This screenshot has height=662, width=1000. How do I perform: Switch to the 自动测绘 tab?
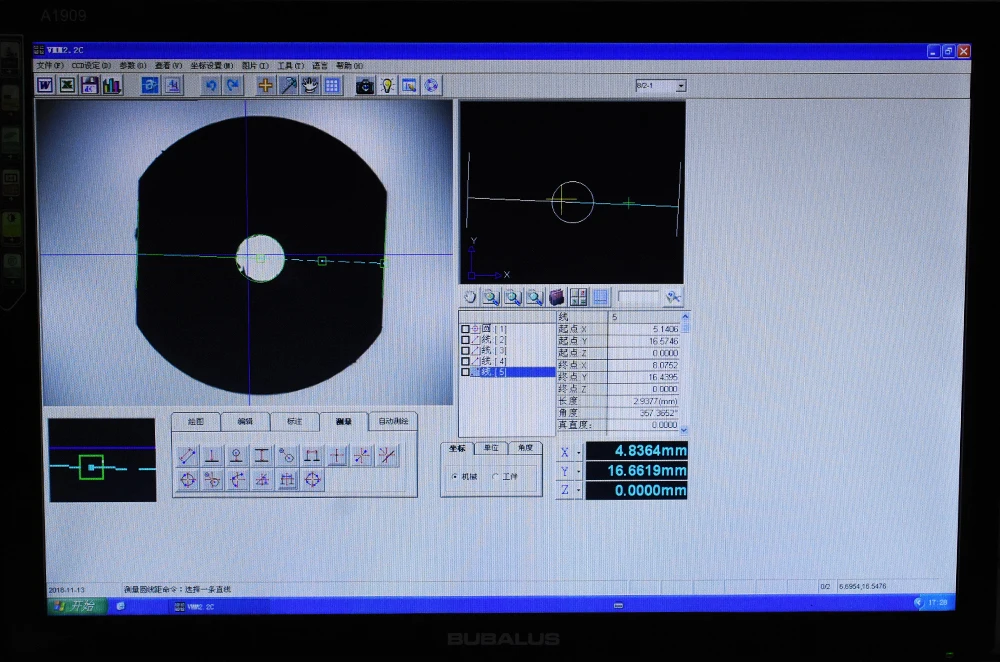[x=393, y=422]
